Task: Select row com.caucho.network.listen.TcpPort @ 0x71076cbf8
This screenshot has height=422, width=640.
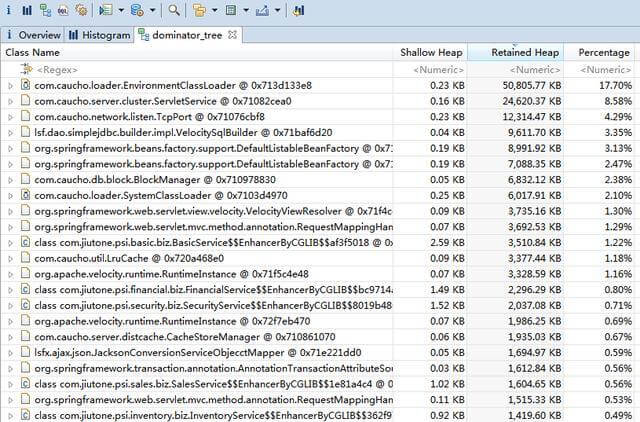Action: tap(318, 117)
